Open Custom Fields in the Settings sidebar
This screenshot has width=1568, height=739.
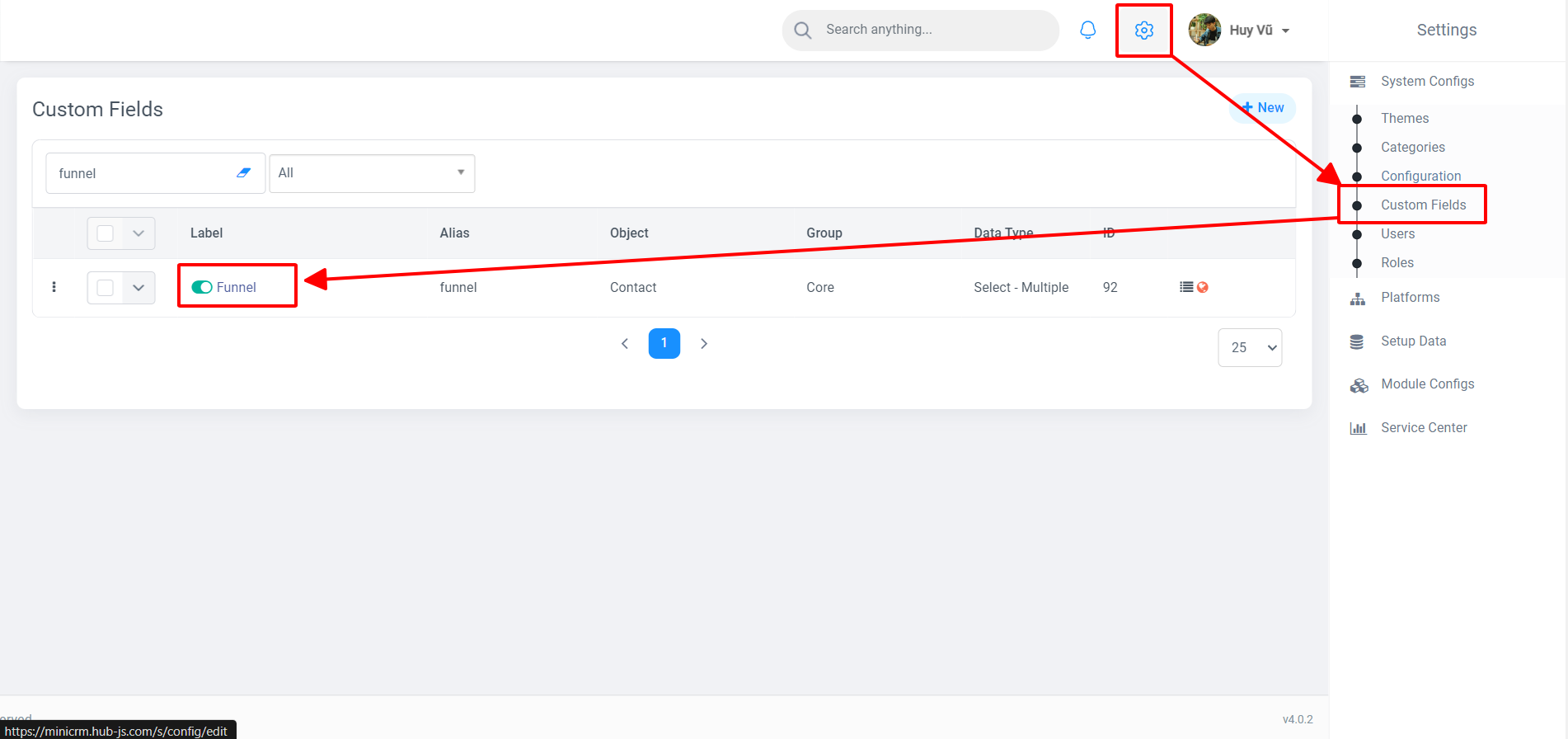pos(1423,205)
